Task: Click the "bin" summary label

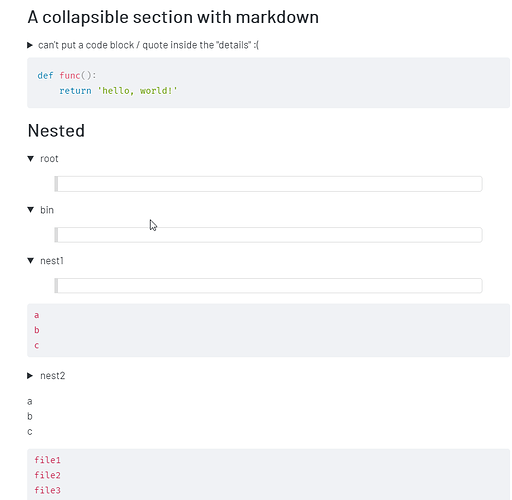Action: (x=47, y=210)
